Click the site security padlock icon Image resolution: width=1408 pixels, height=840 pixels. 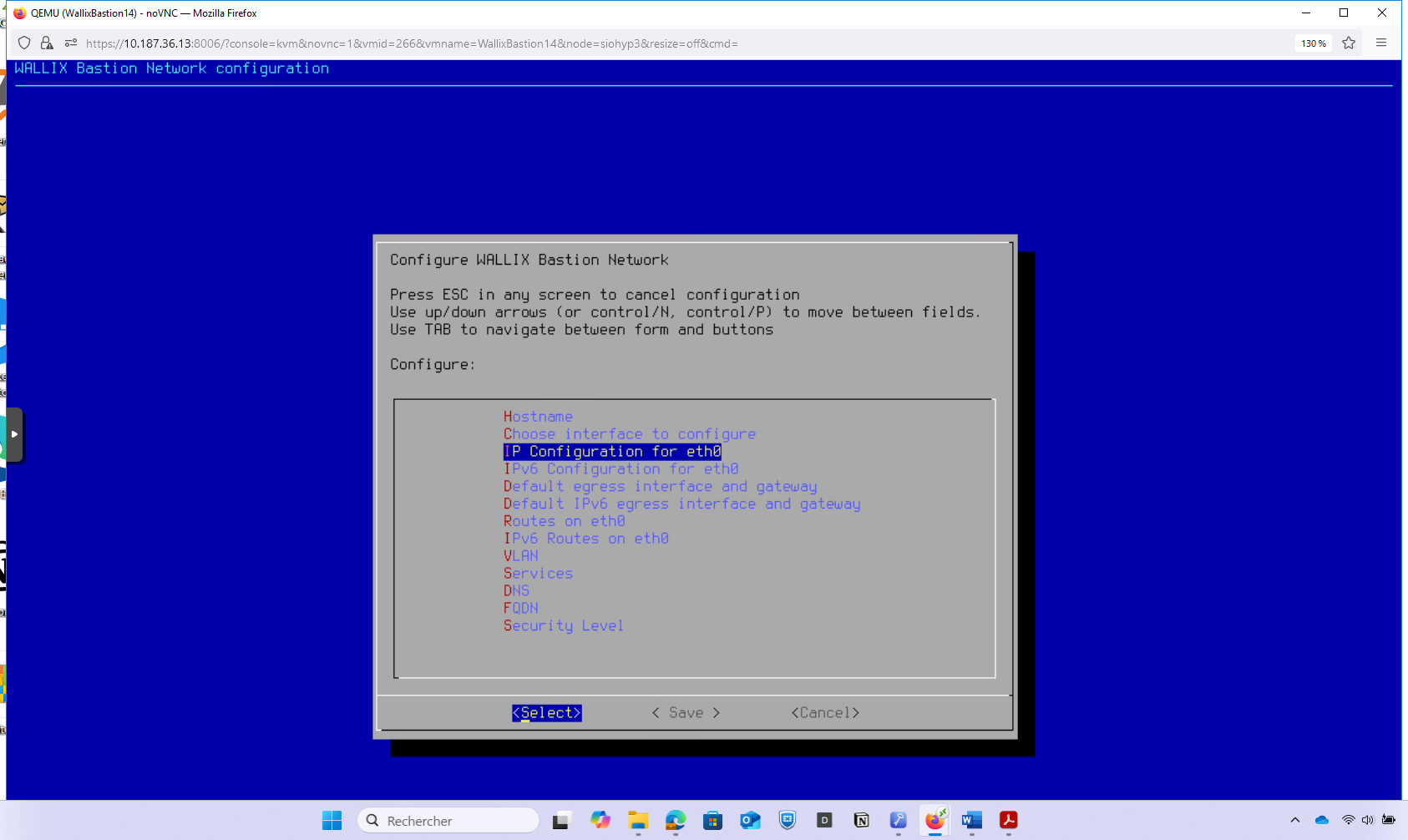coord(47,43)
